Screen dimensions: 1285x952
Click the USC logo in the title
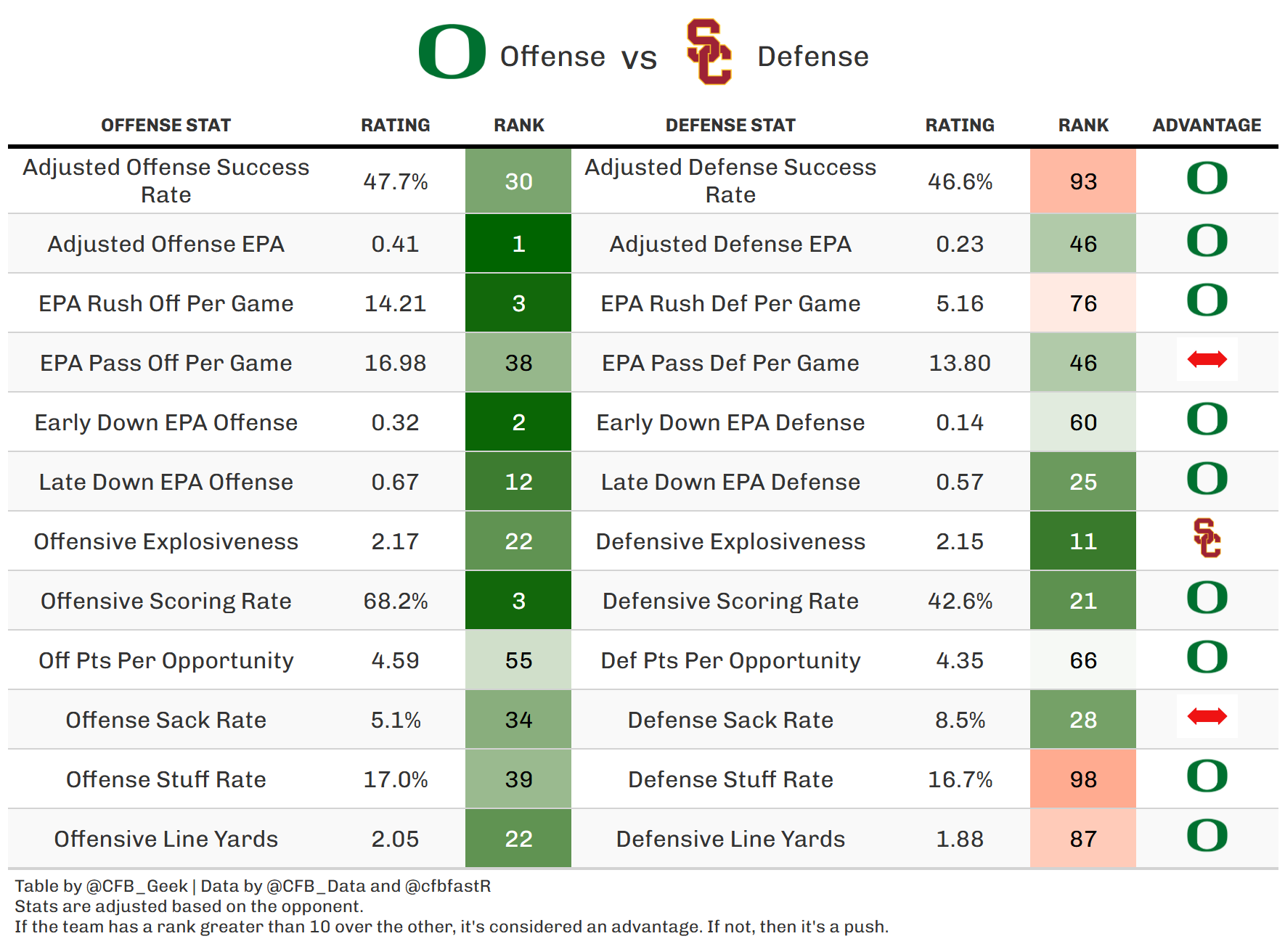click(x=709, y=52)
